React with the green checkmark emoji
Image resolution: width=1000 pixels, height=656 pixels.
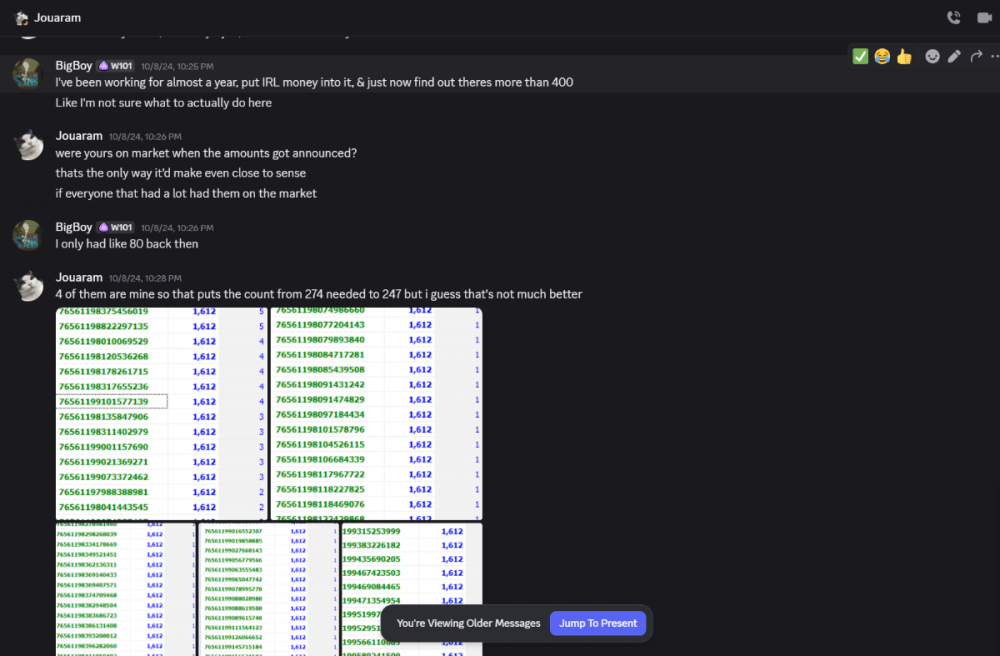[x=860, y=56]
